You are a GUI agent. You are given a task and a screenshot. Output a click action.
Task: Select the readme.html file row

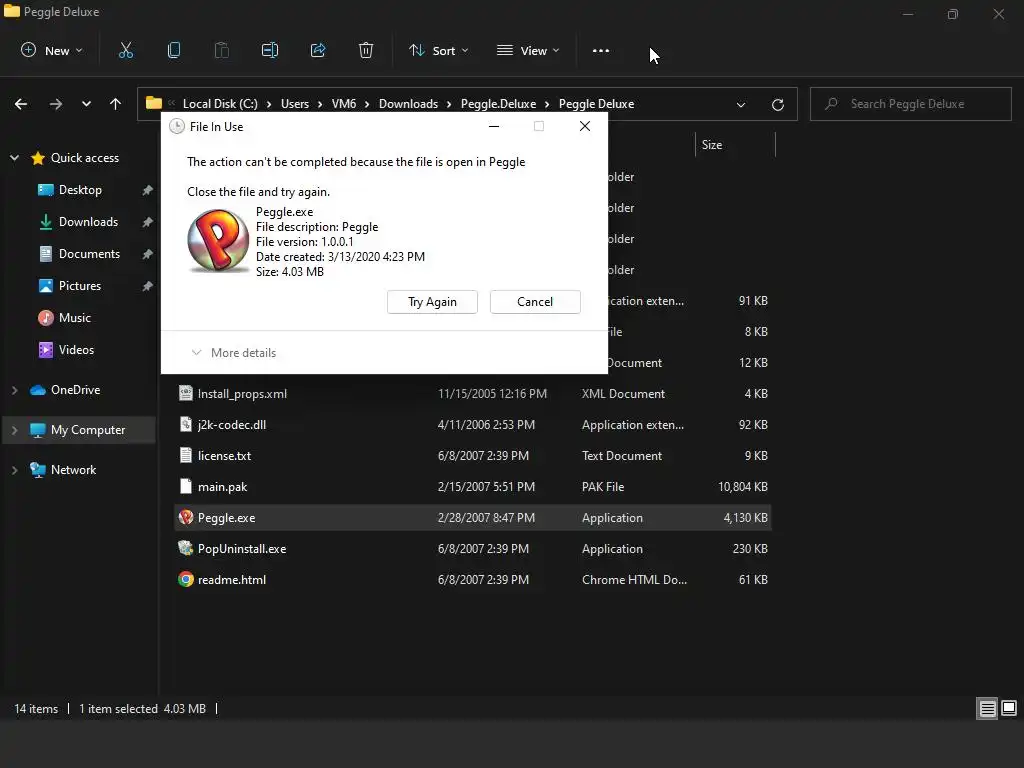pos(473,579)
